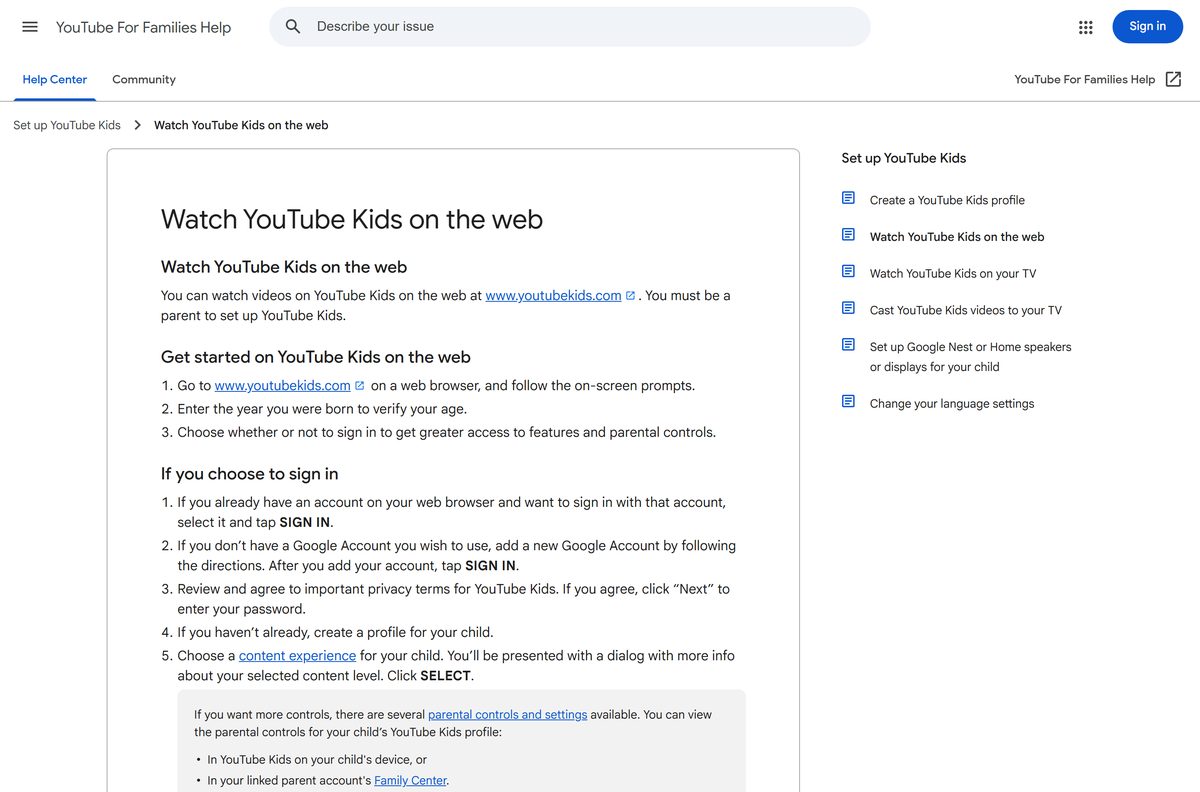Open www.youtubekids.com link in intro paragraph
This screenshot has height=792, width=1200.
[x=553, y=296]
